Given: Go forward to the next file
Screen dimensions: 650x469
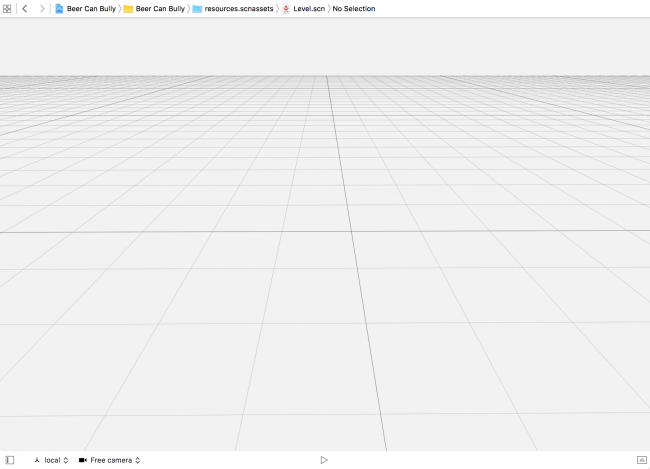Looking at the screenshot, I should coord(42,9).
